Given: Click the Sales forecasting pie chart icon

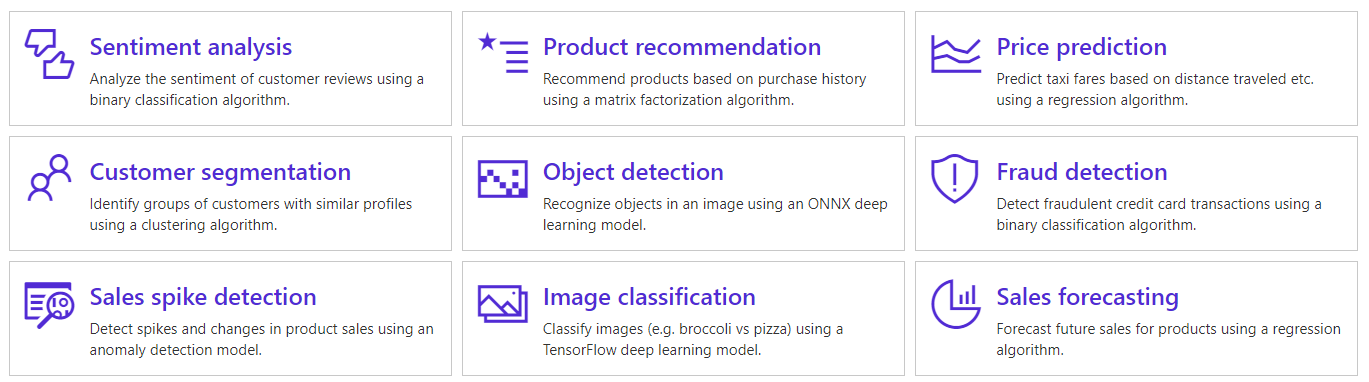Looking at the screenshot, I should 956,304.
